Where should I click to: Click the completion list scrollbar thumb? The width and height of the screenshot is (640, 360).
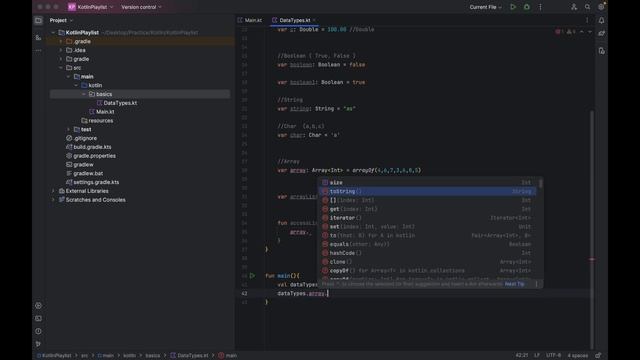tap(541, 183)
